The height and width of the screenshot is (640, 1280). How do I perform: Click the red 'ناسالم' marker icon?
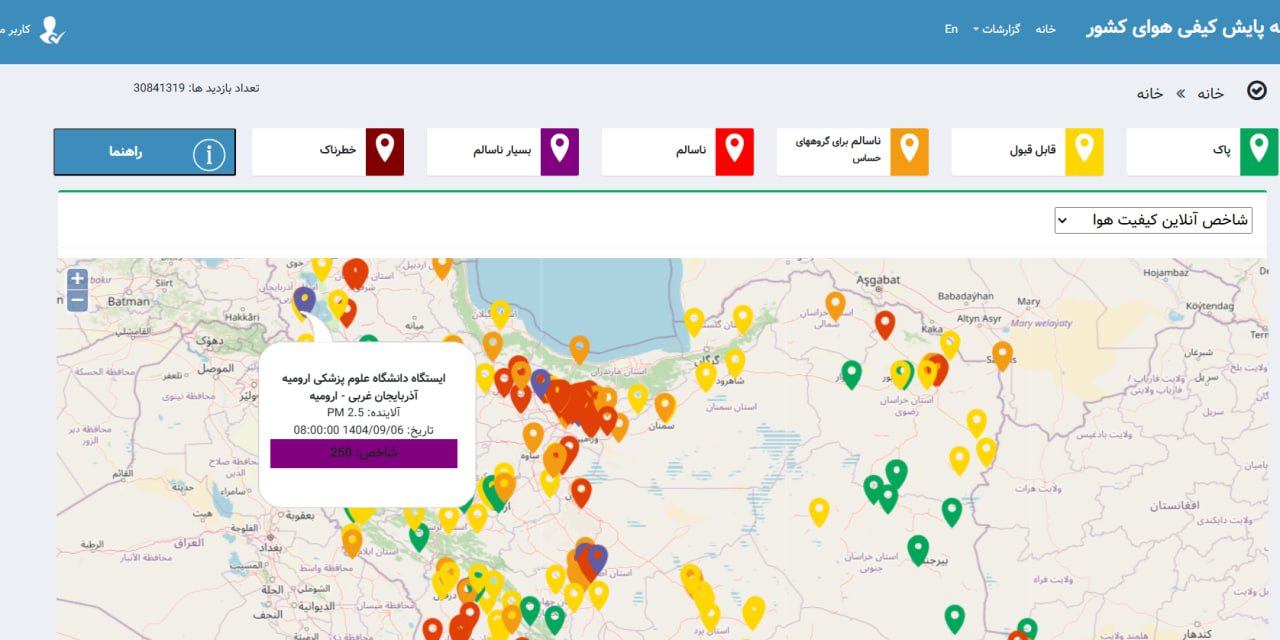[x=735, y=151]
